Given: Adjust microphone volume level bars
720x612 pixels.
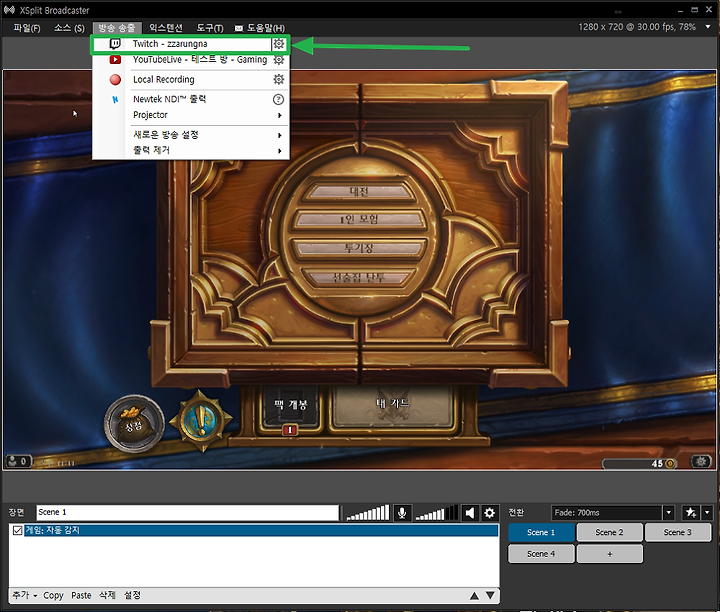Looking at the screenshot, I should 368,512.
